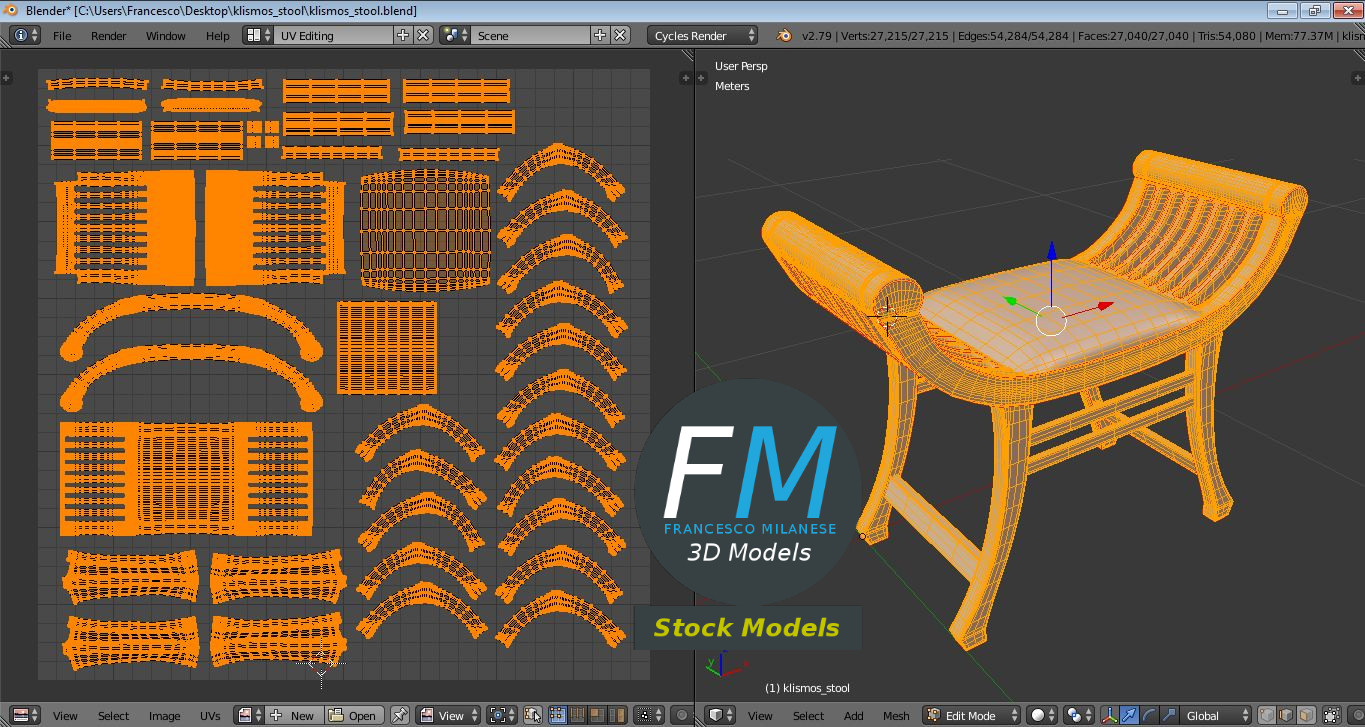1365x727 pixels.
Task: Click the Blender logo icon in header
Action: 784,35
